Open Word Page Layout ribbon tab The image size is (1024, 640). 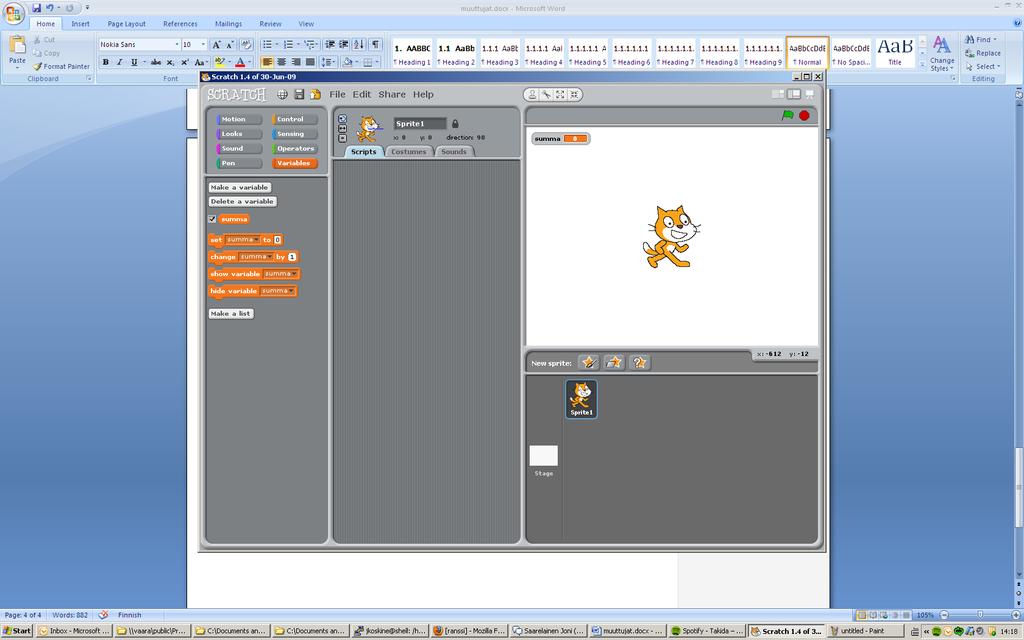(127, 24)
